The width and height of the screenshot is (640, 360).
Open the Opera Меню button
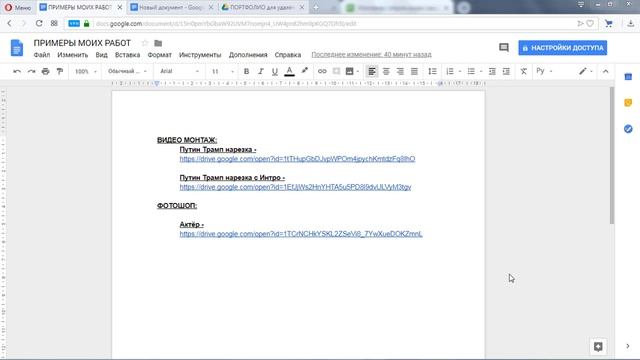pos(18,7)
